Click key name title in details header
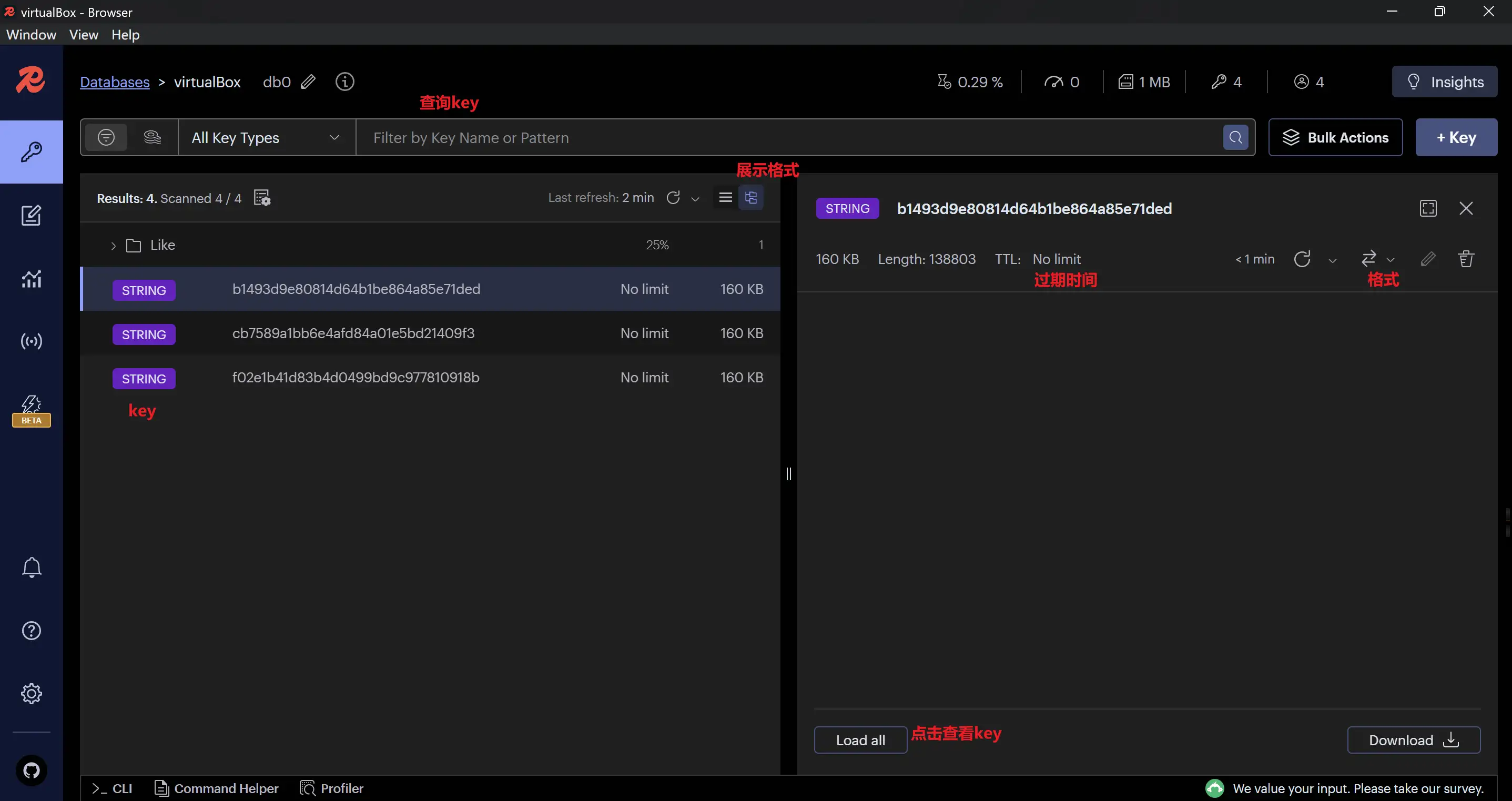 click(1034, 208)
